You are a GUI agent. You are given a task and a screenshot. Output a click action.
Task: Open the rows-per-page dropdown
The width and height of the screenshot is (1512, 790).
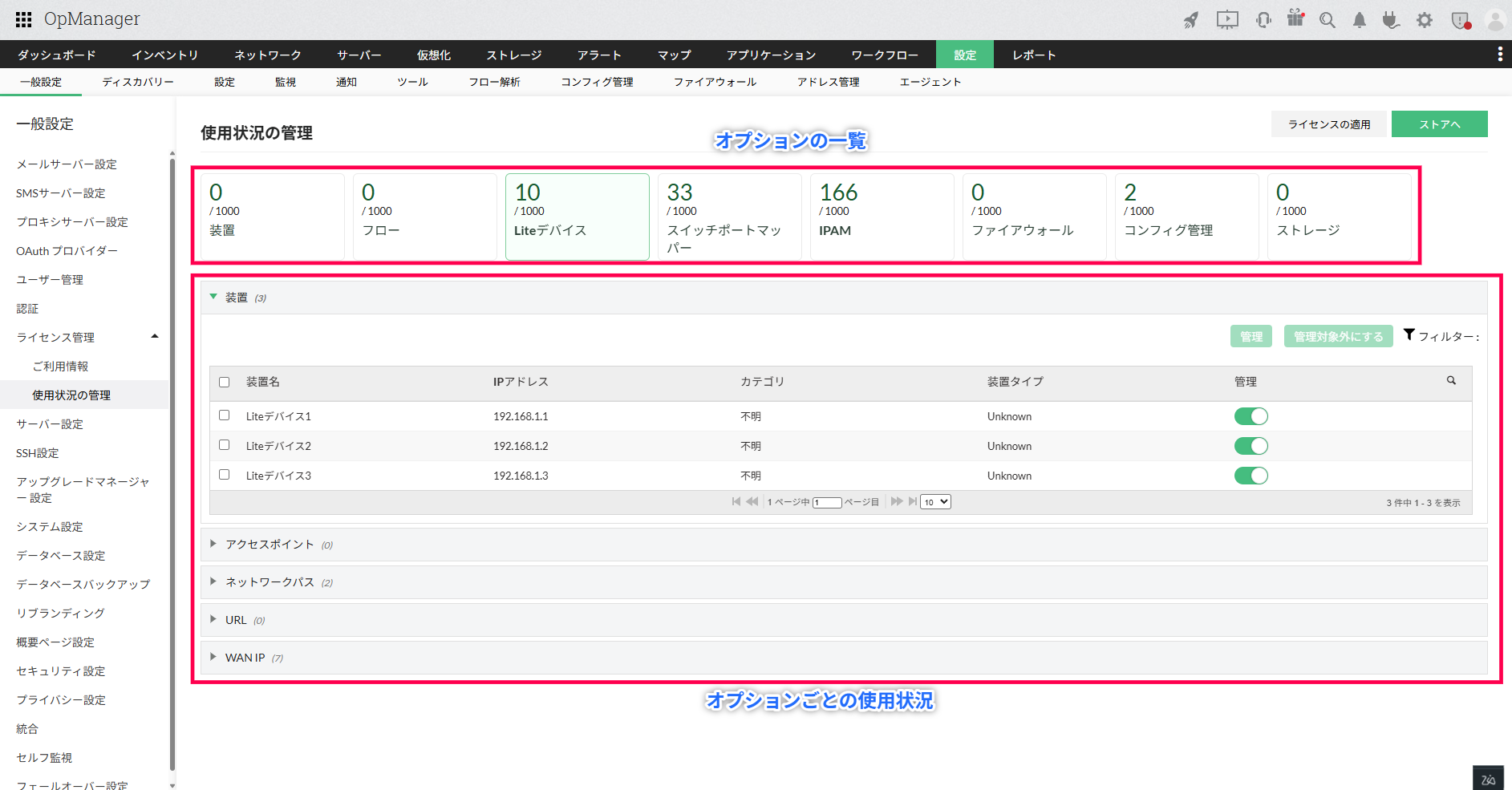coord(934,502)
